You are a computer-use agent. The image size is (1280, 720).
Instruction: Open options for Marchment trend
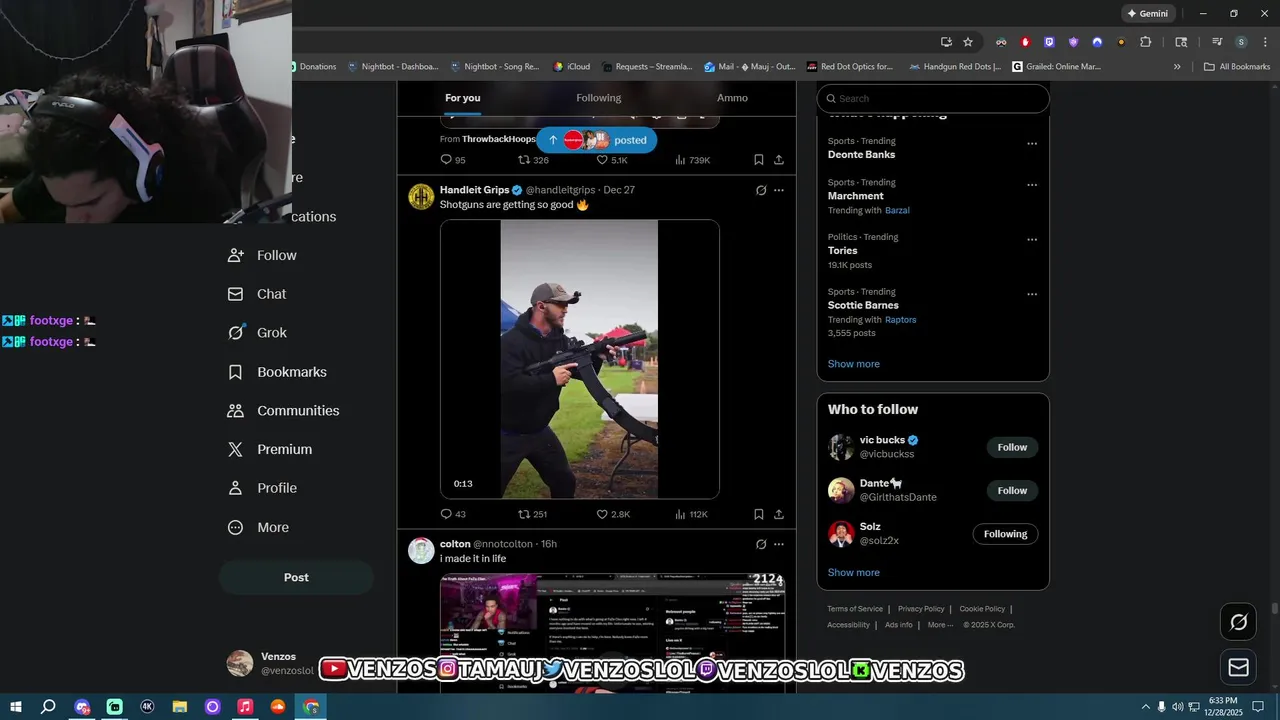[1032, 184]
